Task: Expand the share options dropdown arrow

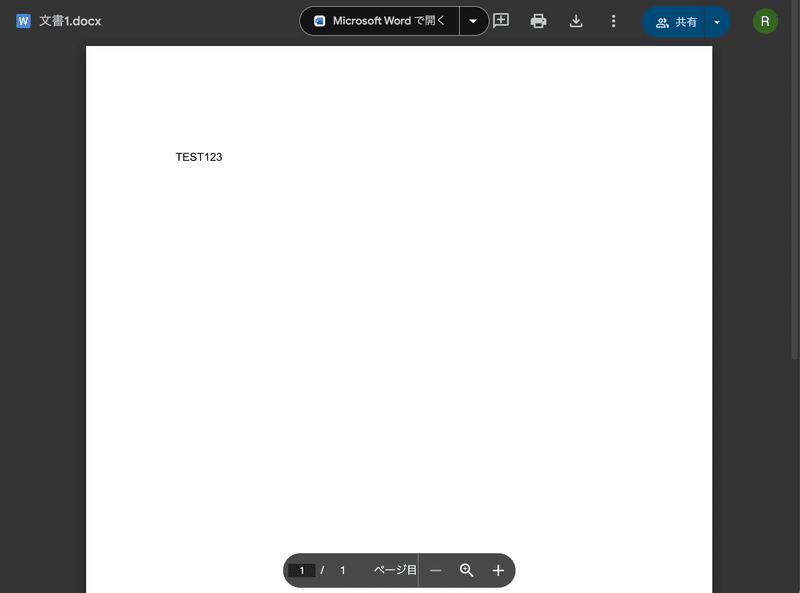Action: pyautogui.click(x=717, y=22)
